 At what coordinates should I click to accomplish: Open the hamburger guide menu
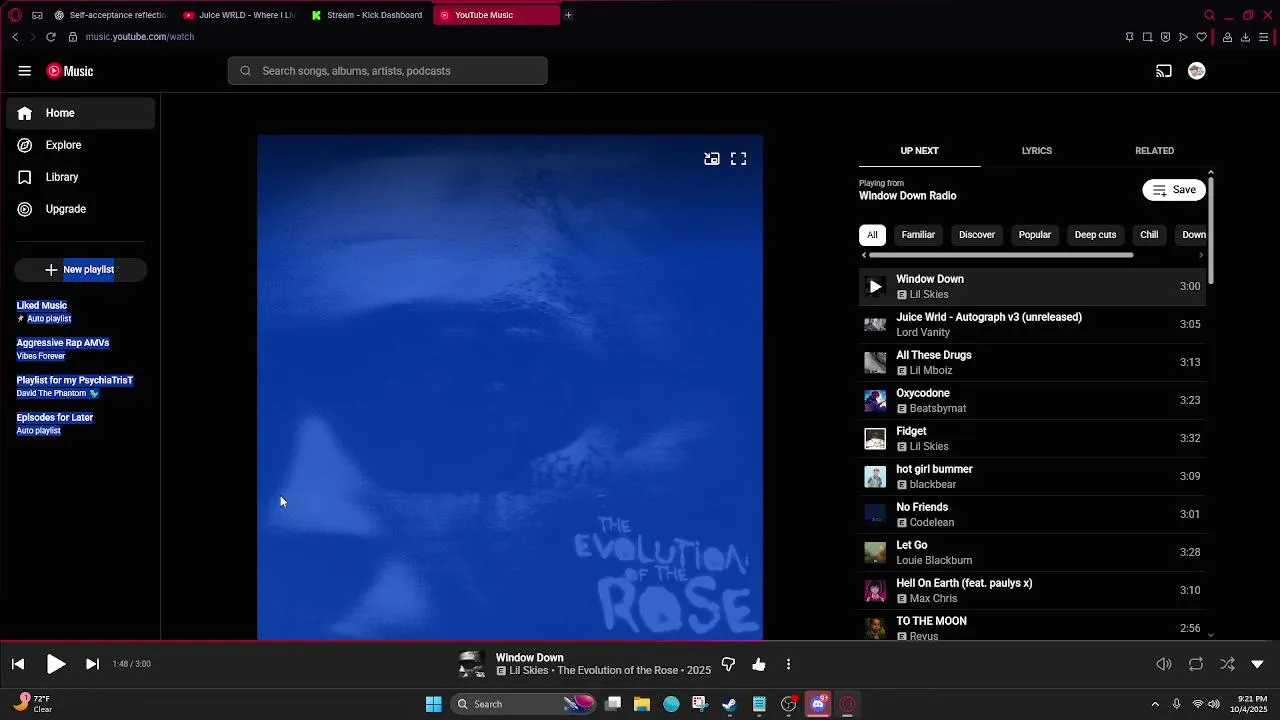(25, 71)
